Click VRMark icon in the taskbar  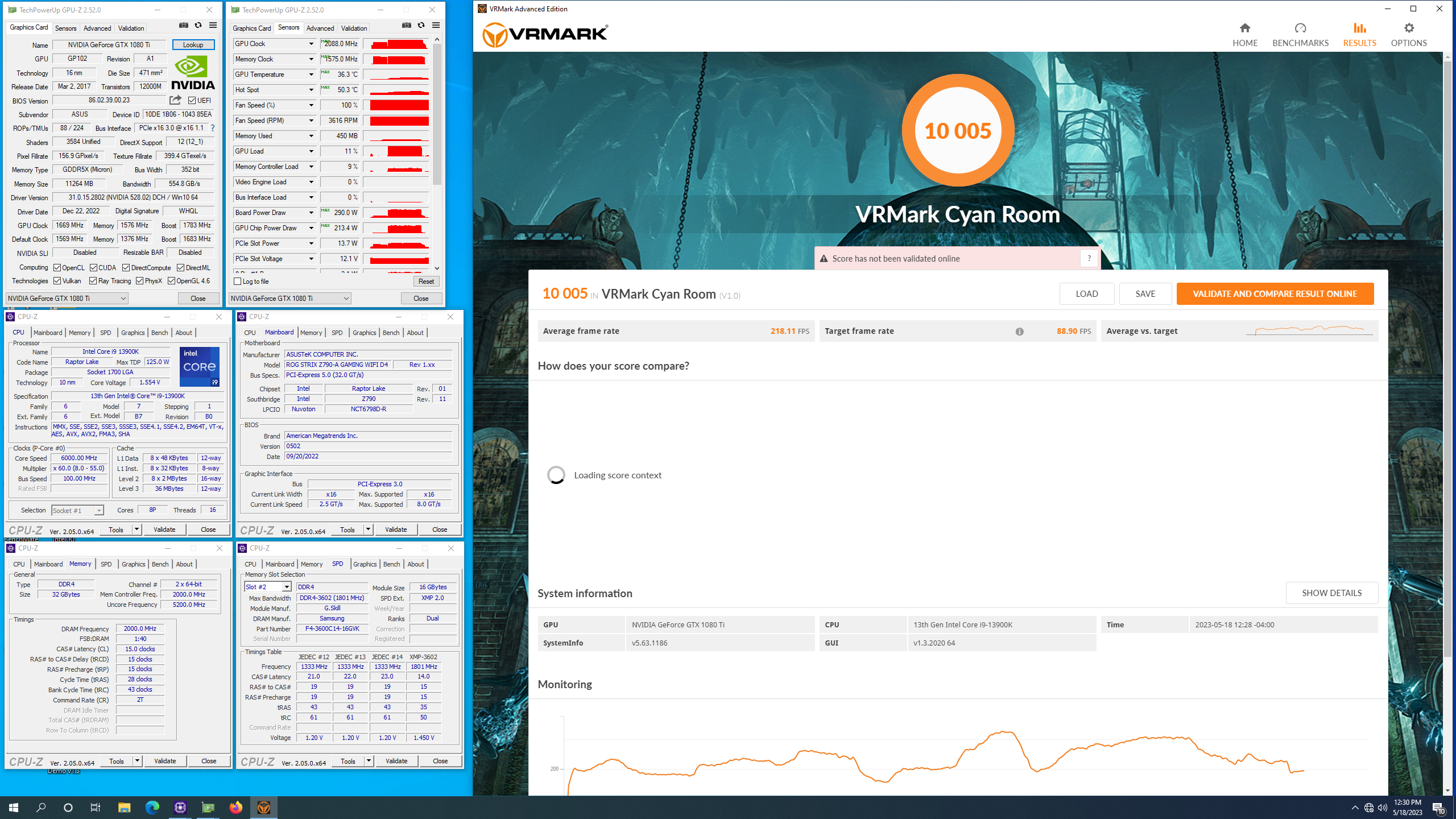(263, 807)
